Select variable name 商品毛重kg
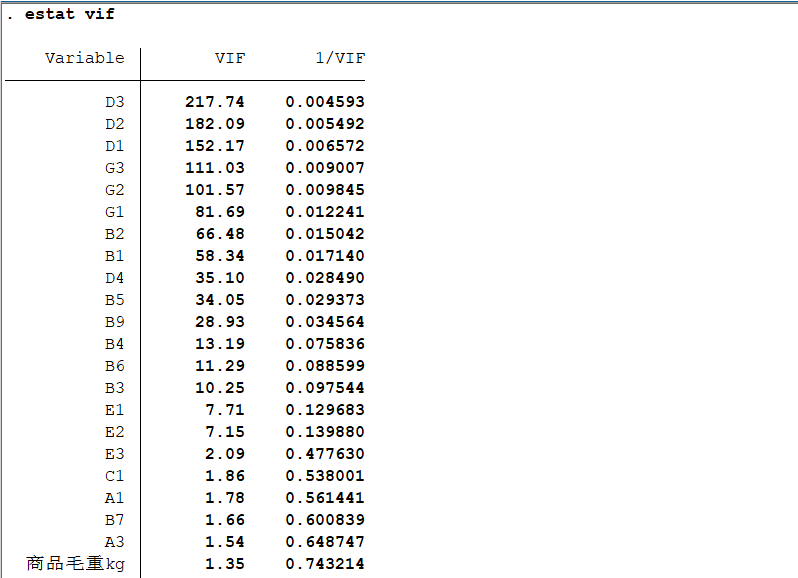The width and height of the screenshot is (798, 578). [x=75, y=564]
